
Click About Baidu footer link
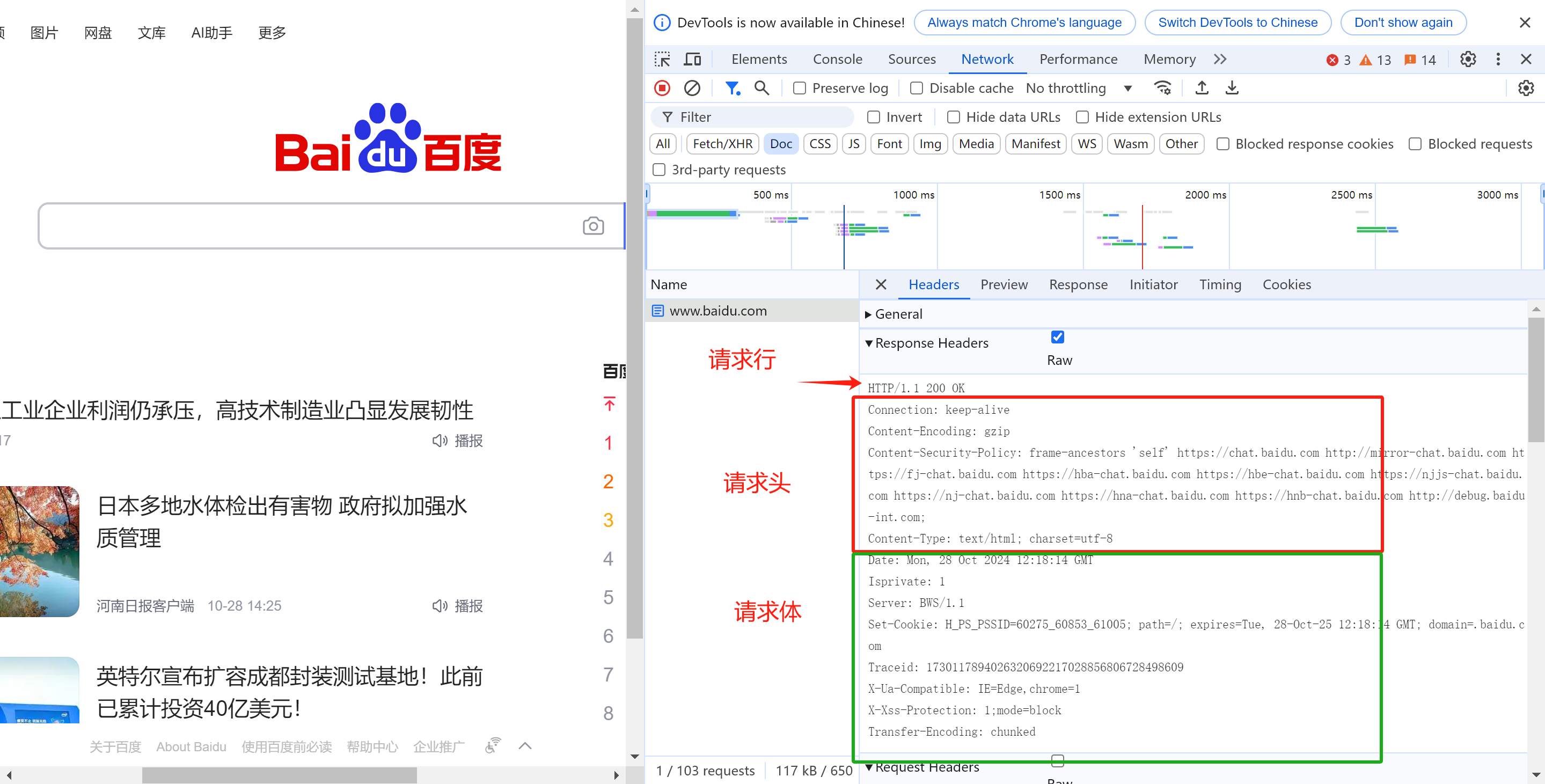pos(192,747)
